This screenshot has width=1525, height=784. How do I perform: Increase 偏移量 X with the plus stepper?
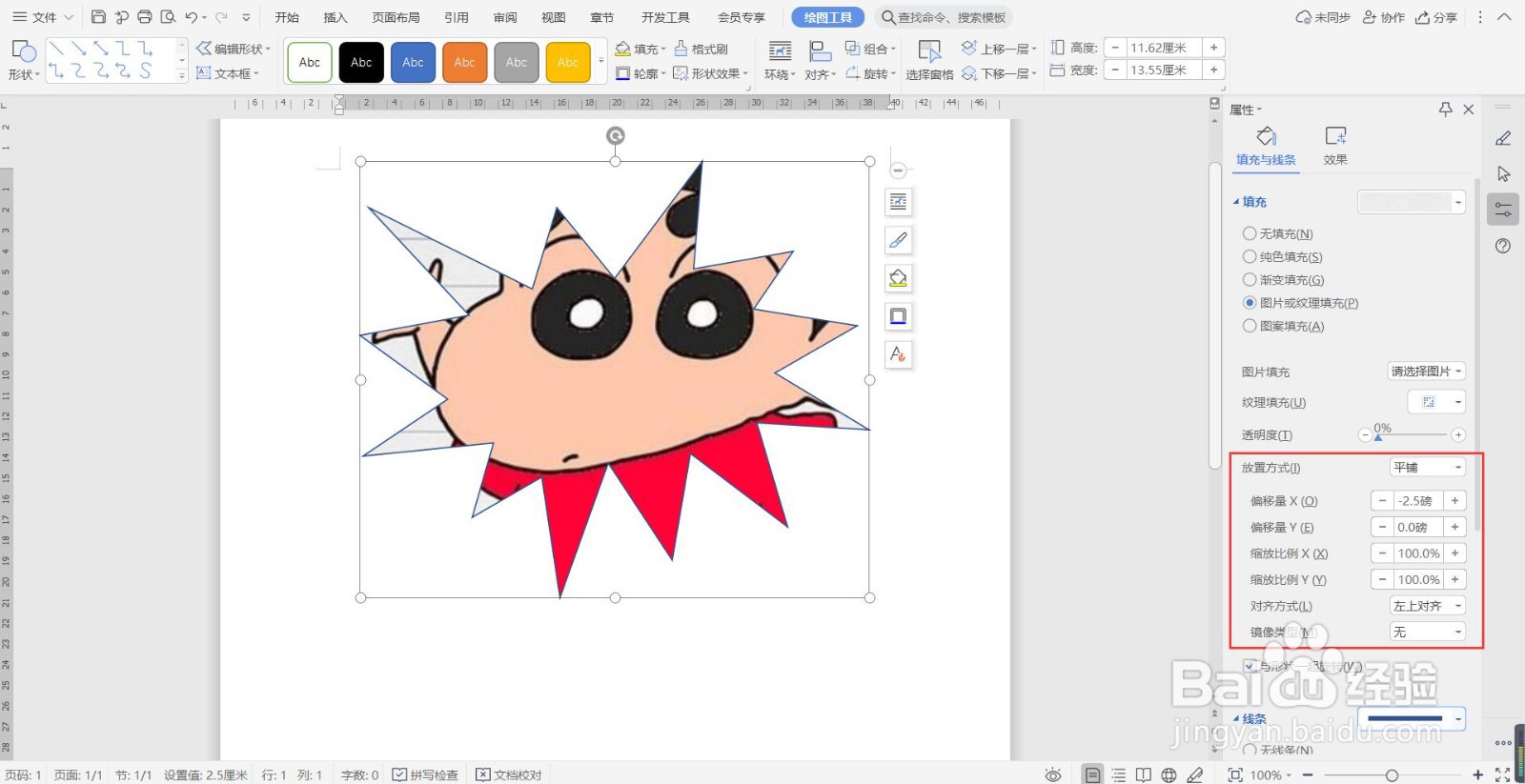[x=1455, y=500]
